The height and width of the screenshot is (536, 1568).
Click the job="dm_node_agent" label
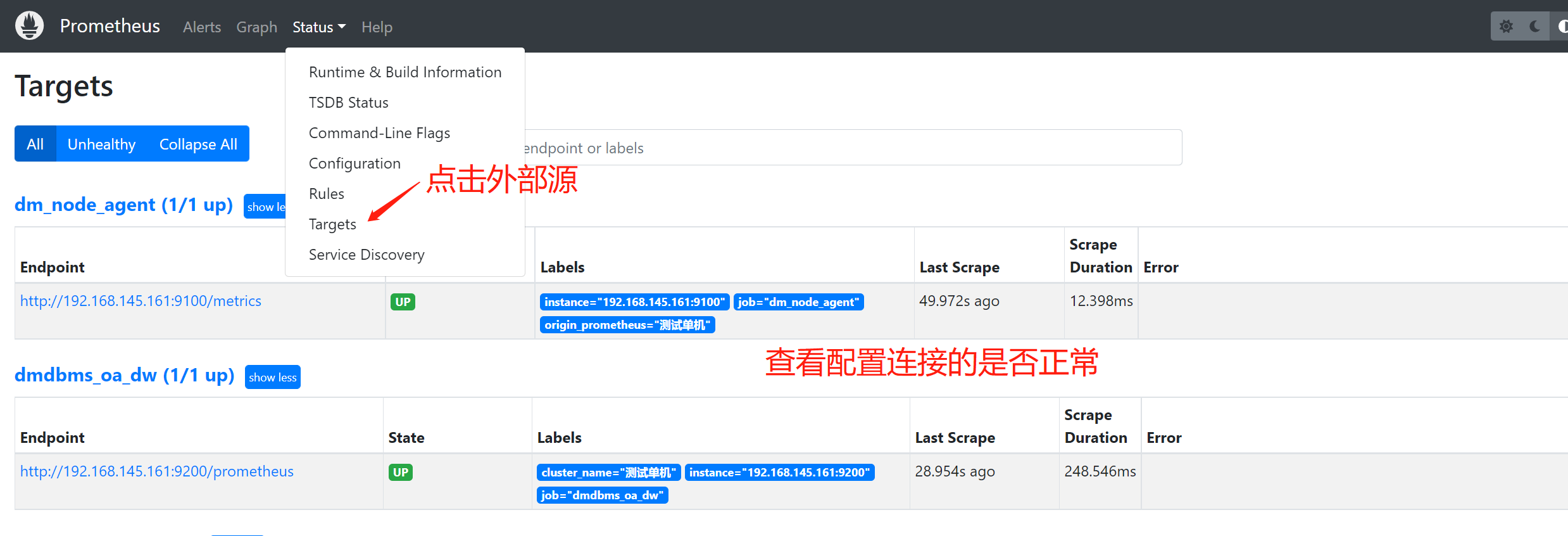coord(798,302)
